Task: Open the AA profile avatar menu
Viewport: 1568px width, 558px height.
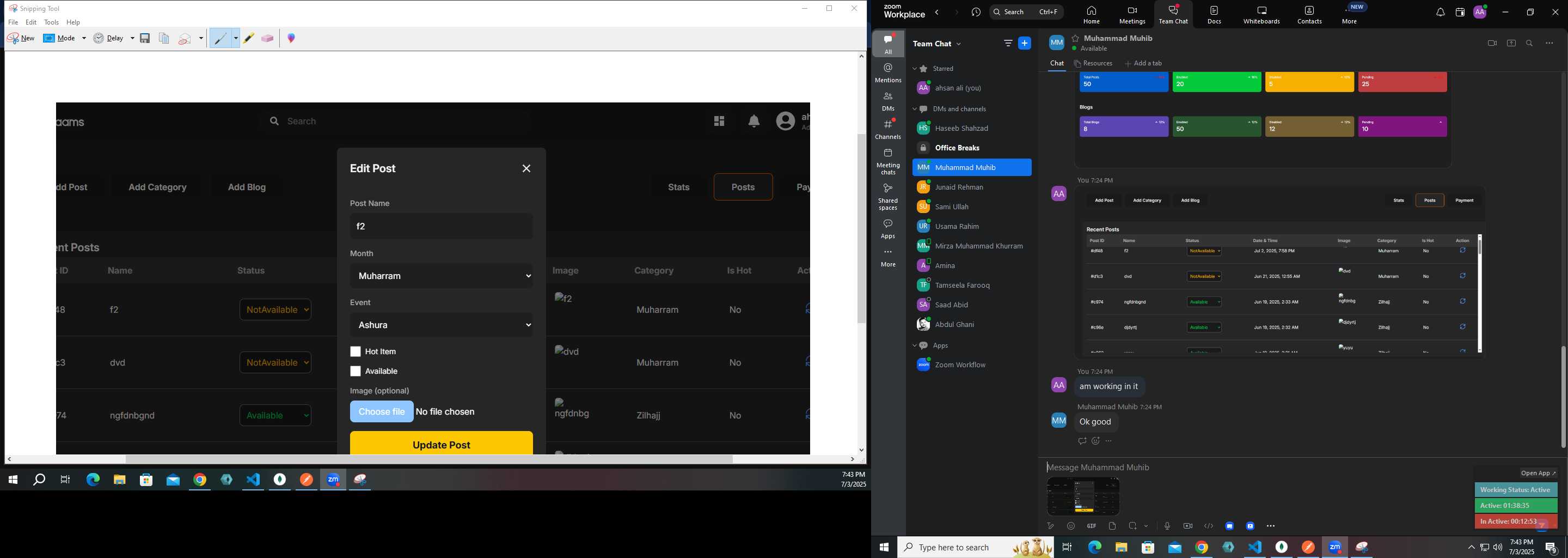Action: (1480, 11)
